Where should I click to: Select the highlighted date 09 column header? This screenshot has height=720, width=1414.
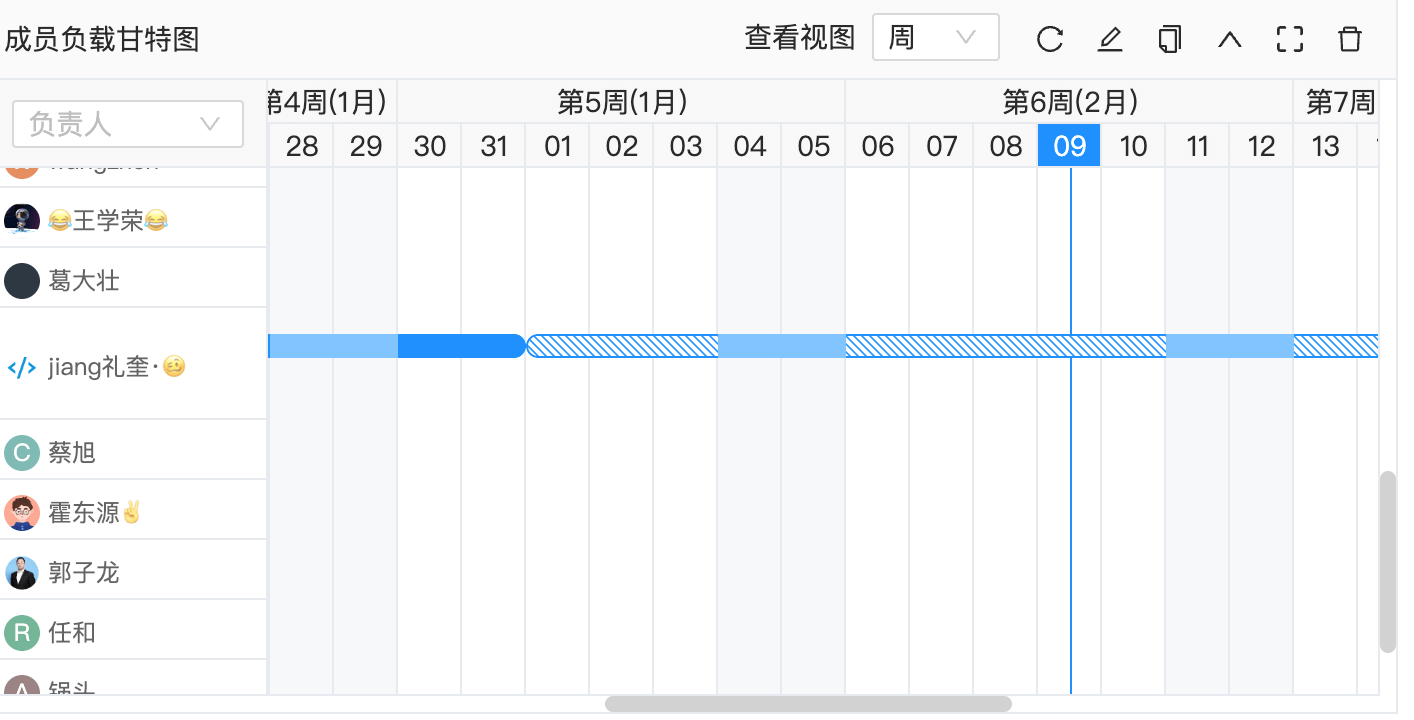1069,145
